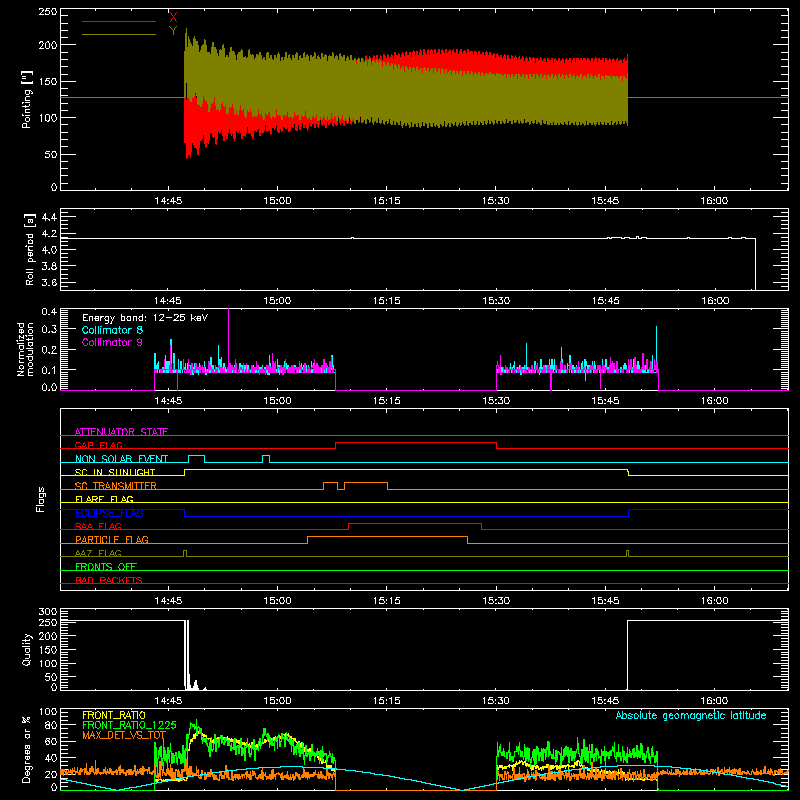This screenshot has width=800, height=800.
Task: Click the 0.1 tick on modulation axis
Action: [49, 370]
